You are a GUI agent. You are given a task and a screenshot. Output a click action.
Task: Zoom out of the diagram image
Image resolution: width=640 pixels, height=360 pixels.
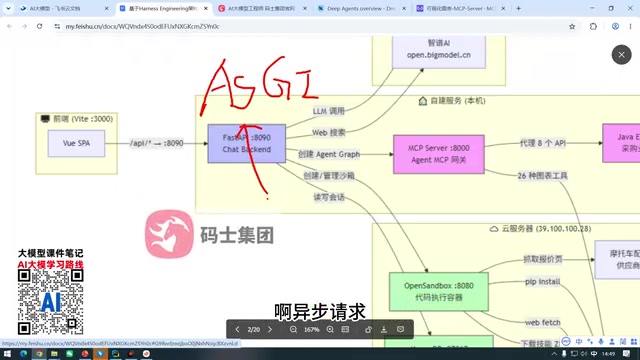coord(293,329)
